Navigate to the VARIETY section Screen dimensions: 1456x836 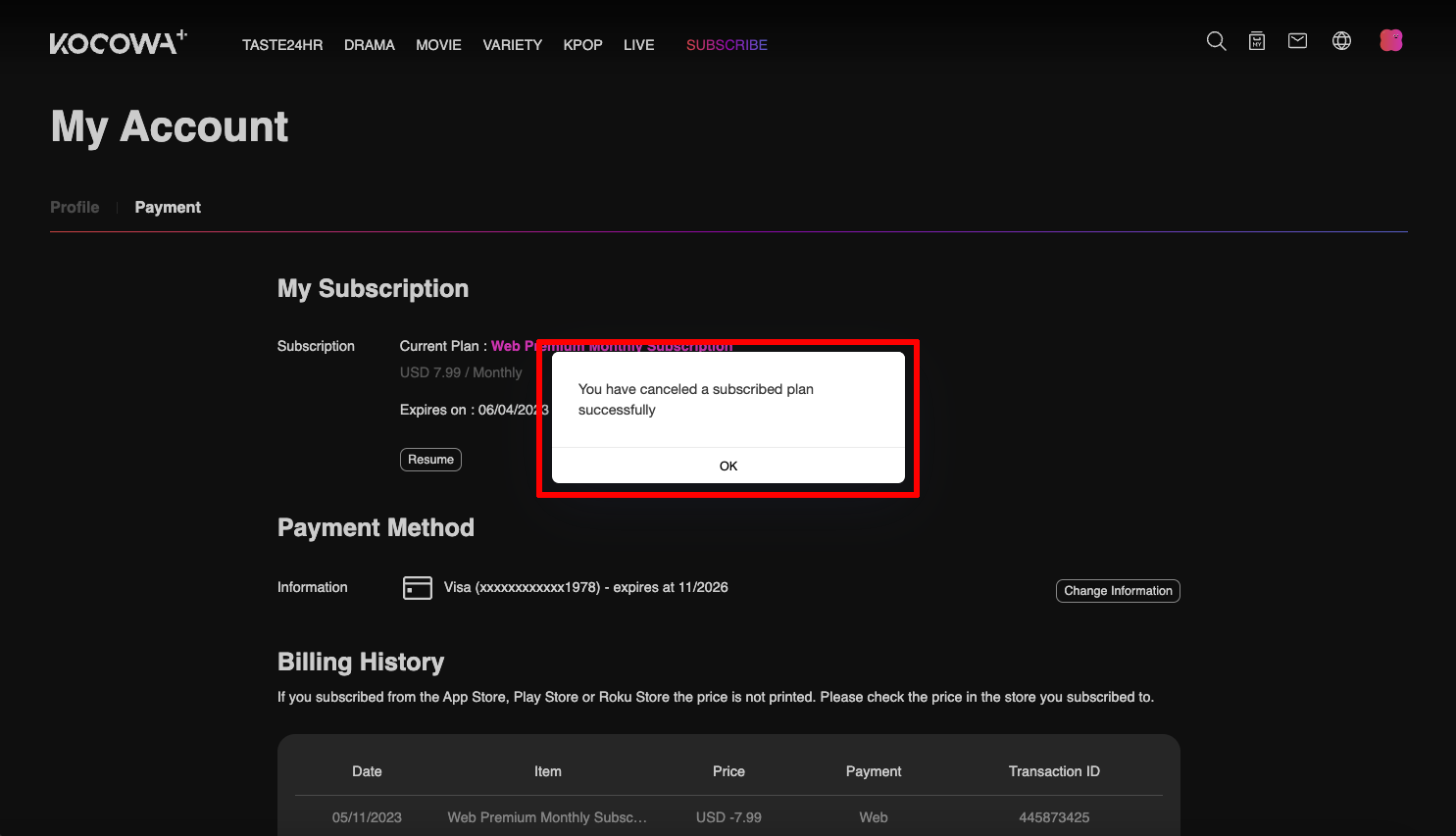coord(512,45)
